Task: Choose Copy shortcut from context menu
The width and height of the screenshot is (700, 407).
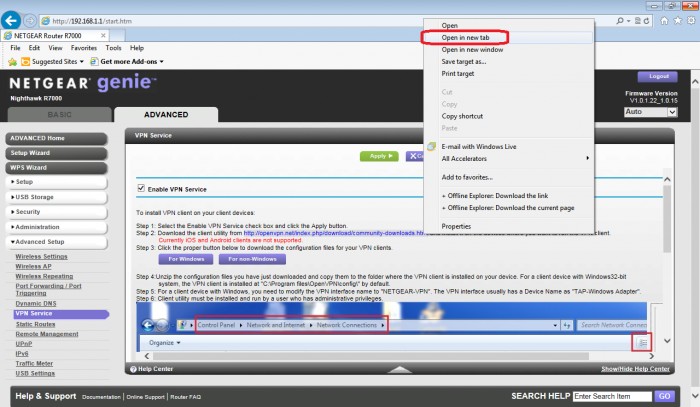Action: click(x=509, y=116)
